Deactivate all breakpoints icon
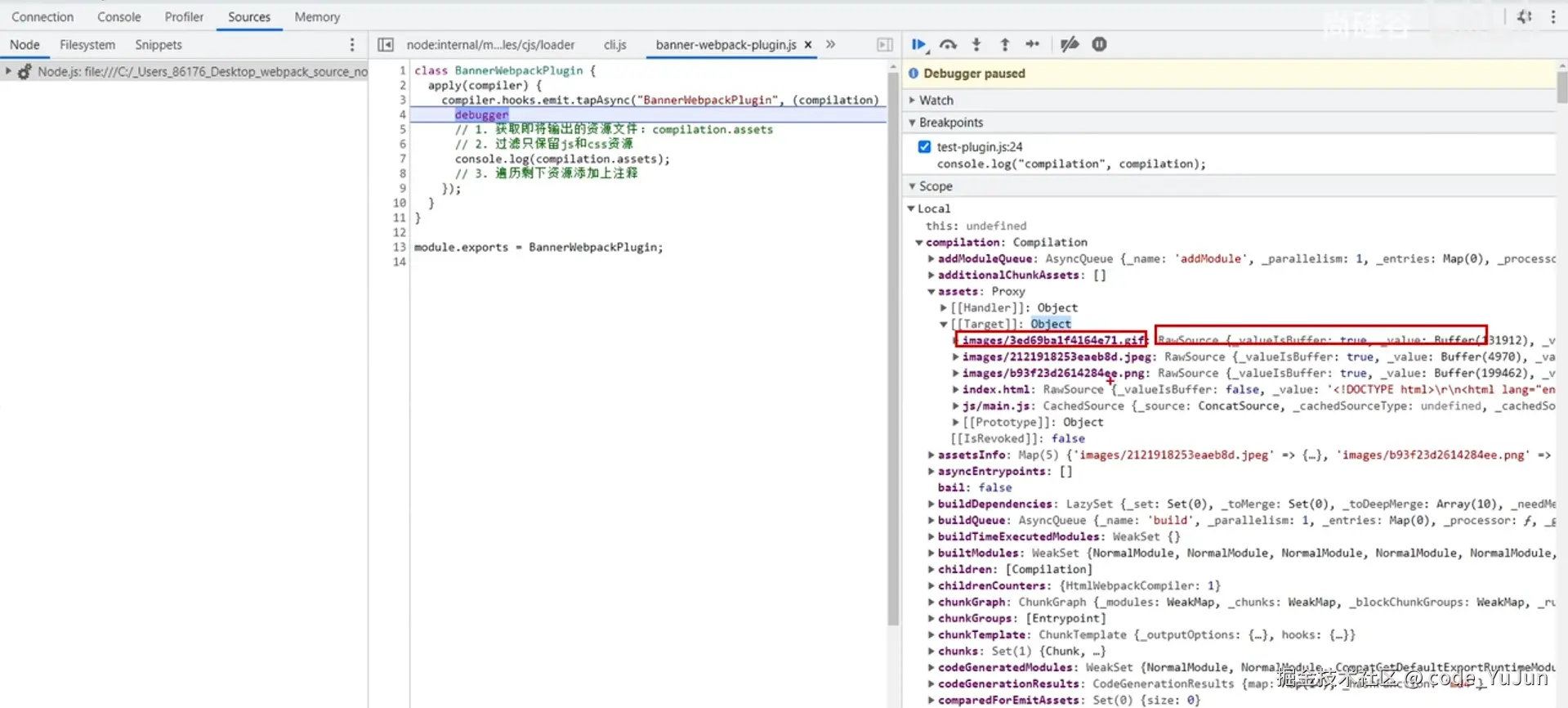The image size is (1568, 708). coord(1069,45)
